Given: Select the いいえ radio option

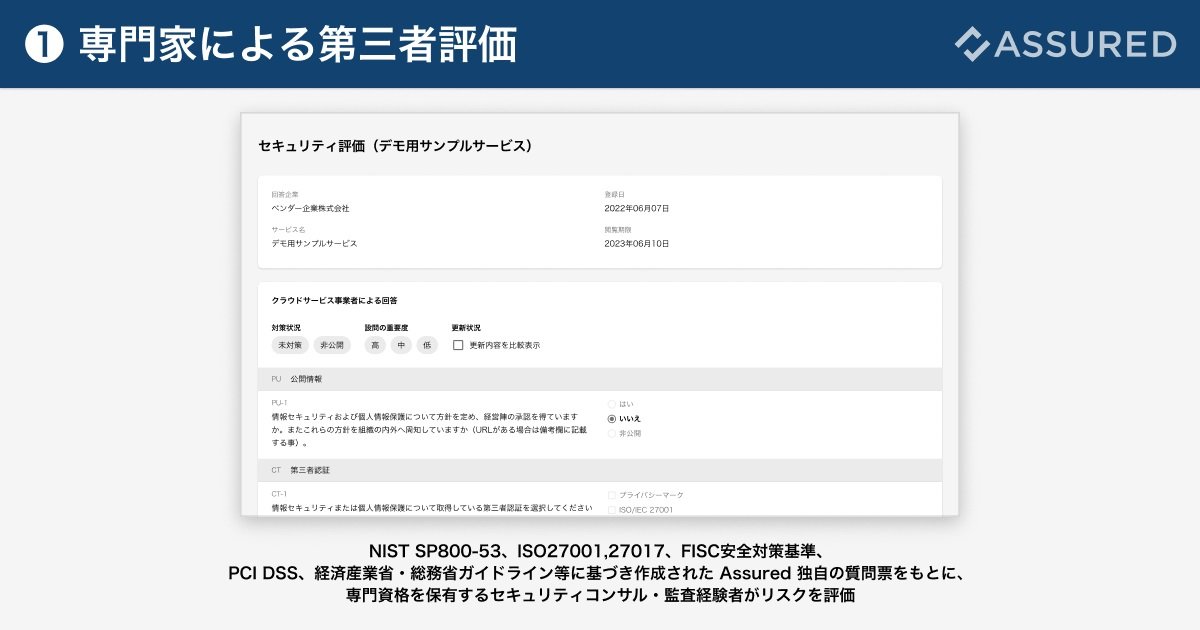Looking at the screenshot, I should pyautogui.click(x=612, y=418).
